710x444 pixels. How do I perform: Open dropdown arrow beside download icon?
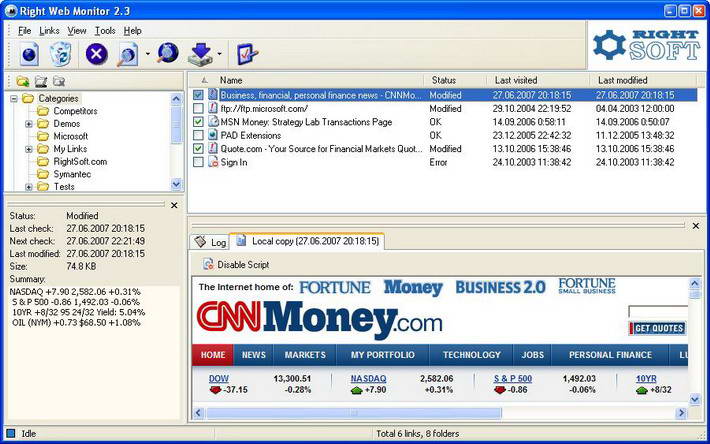220,54
